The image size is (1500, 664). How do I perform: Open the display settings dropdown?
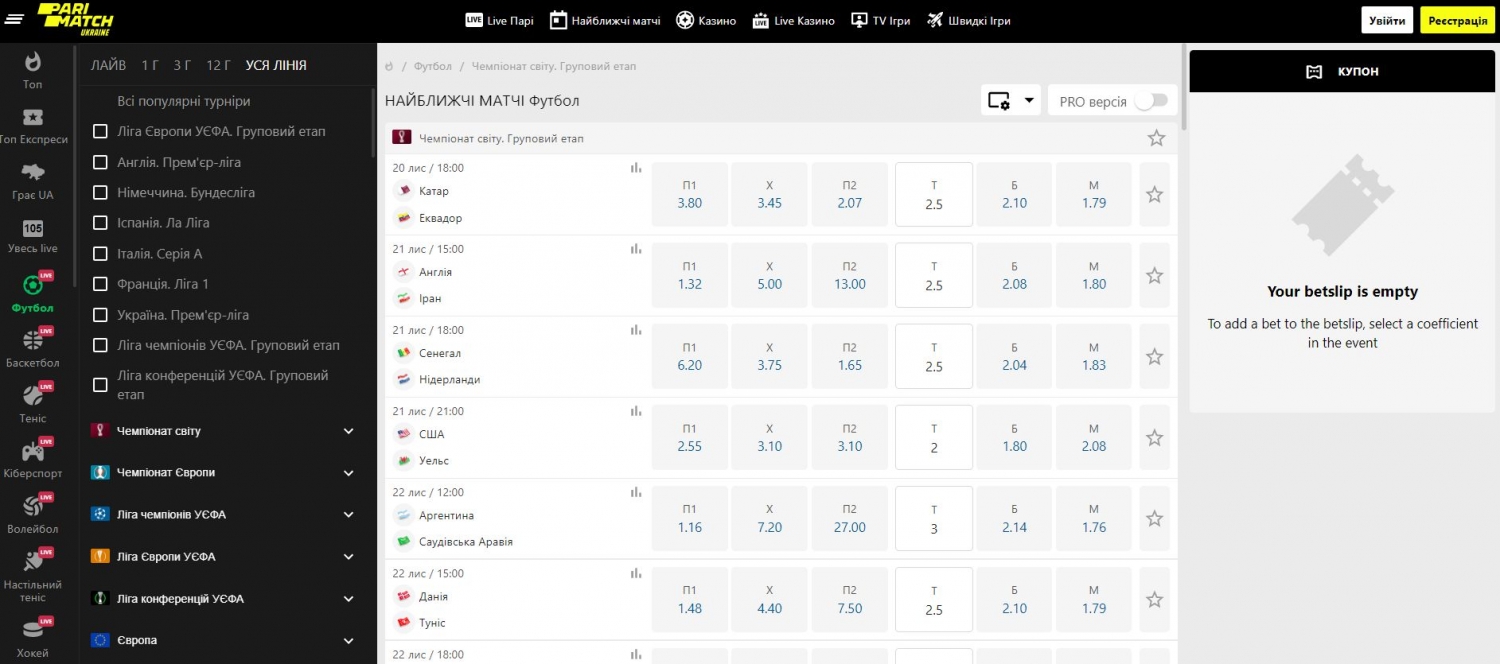[x=1011, y=100]
